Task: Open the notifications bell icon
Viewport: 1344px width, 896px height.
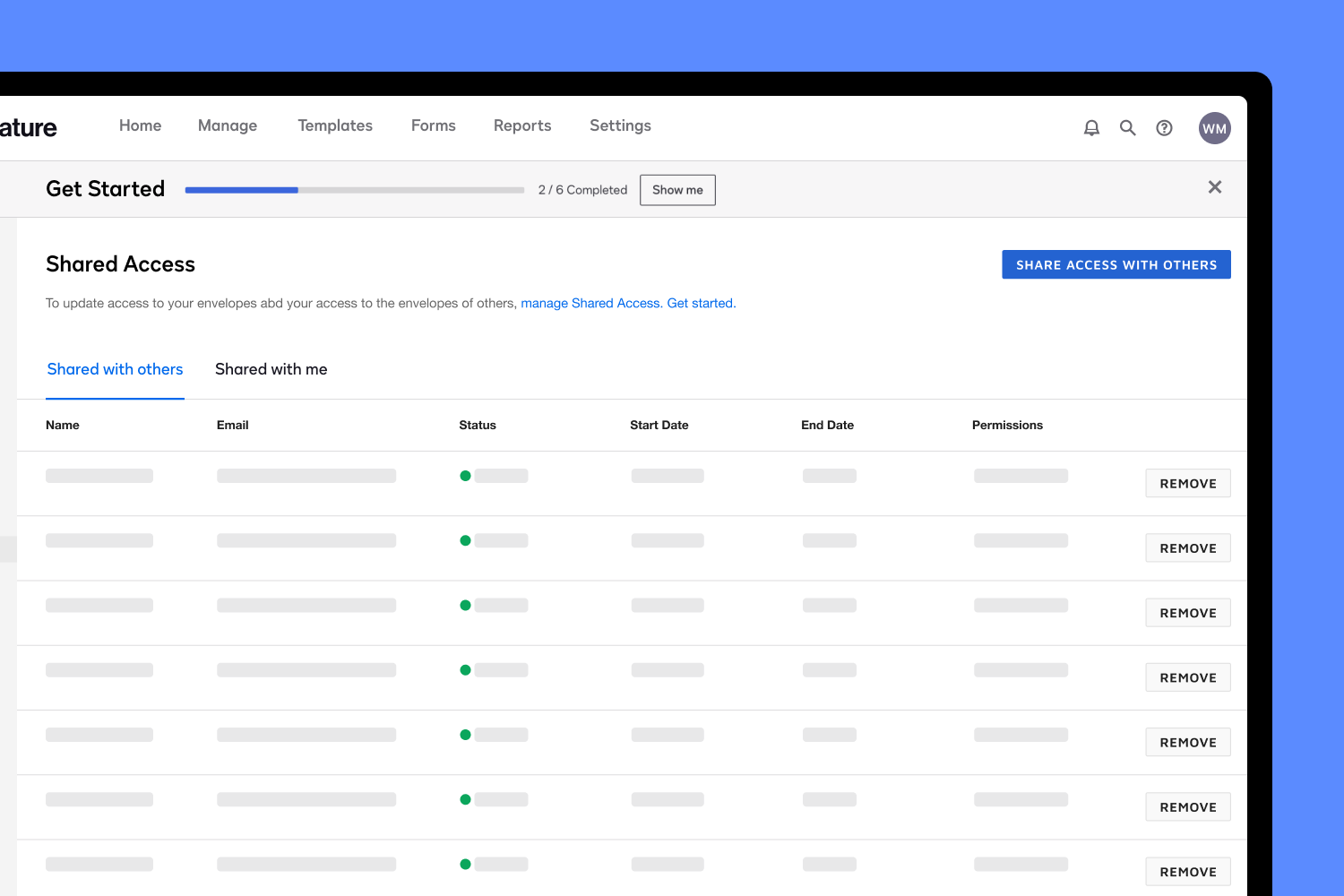Action: 1091,127
